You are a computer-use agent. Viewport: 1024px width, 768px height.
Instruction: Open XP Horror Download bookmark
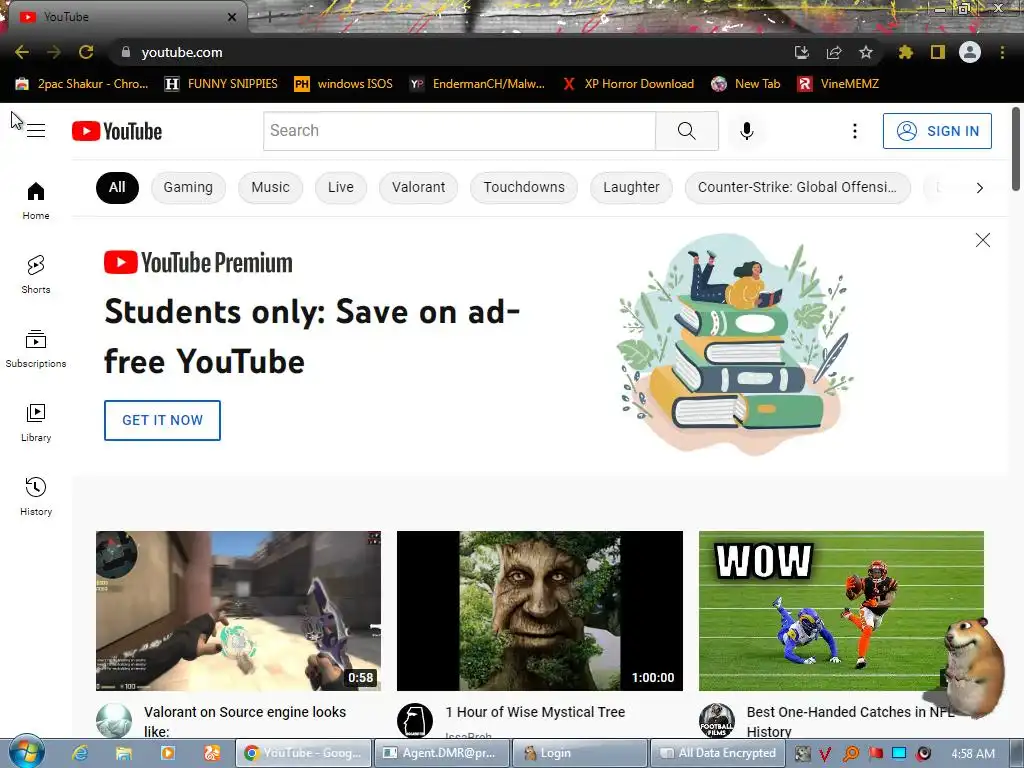tap(628, 84)
